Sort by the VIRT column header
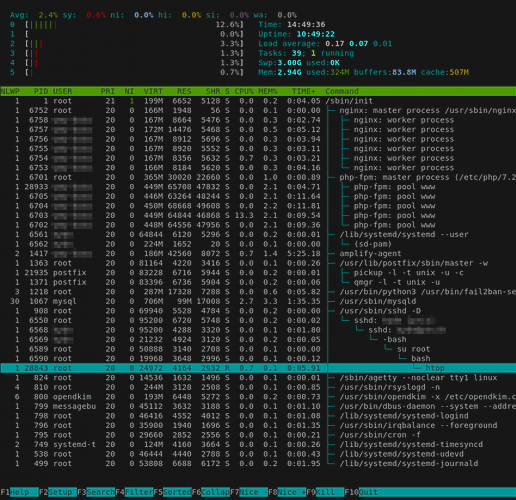 click(153, 91)
